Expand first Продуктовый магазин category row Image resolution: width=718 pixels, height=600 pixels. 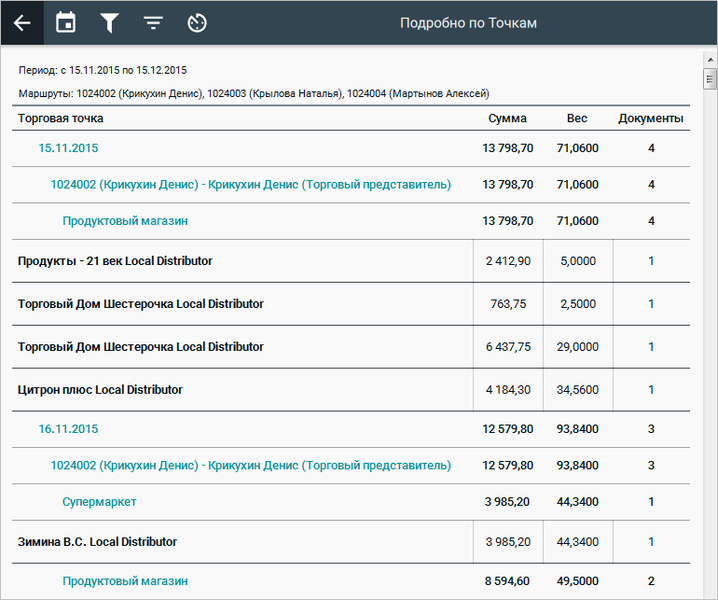pyautogui.click(x=125, y=221)
